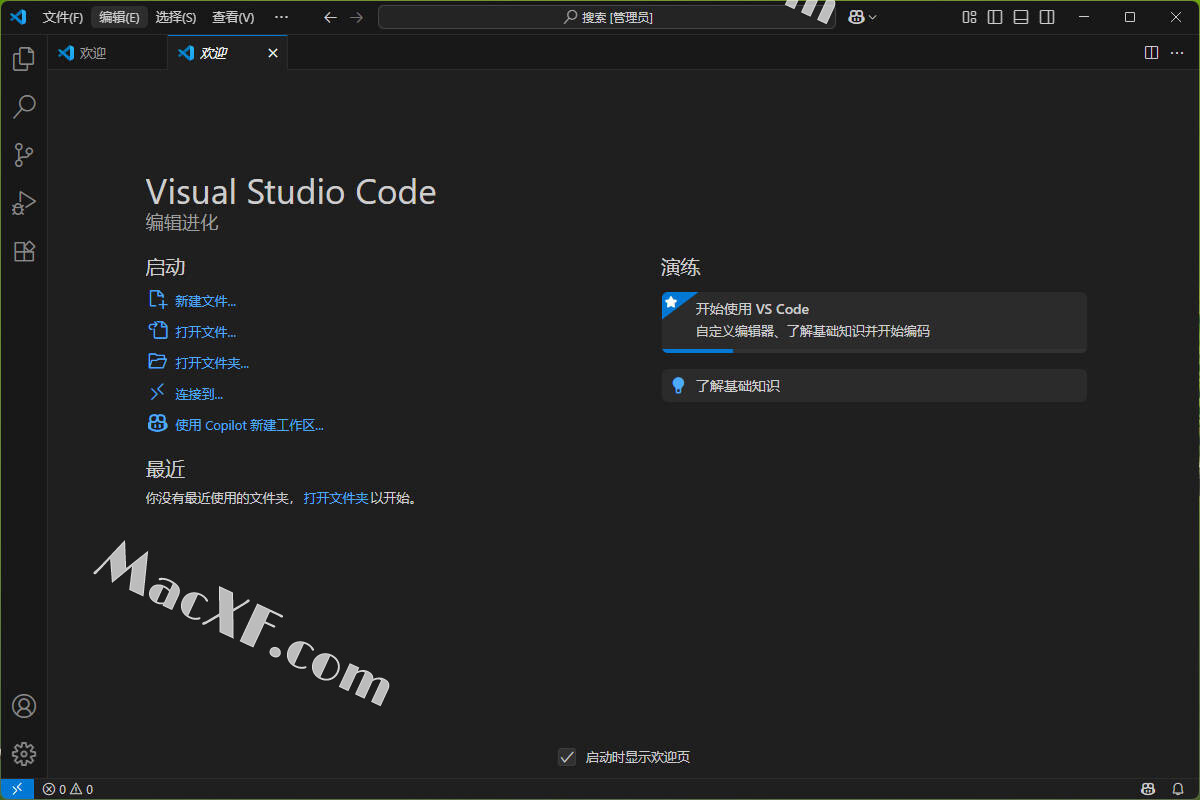Open the 查看(V) menu

click(x=233, y=17)
